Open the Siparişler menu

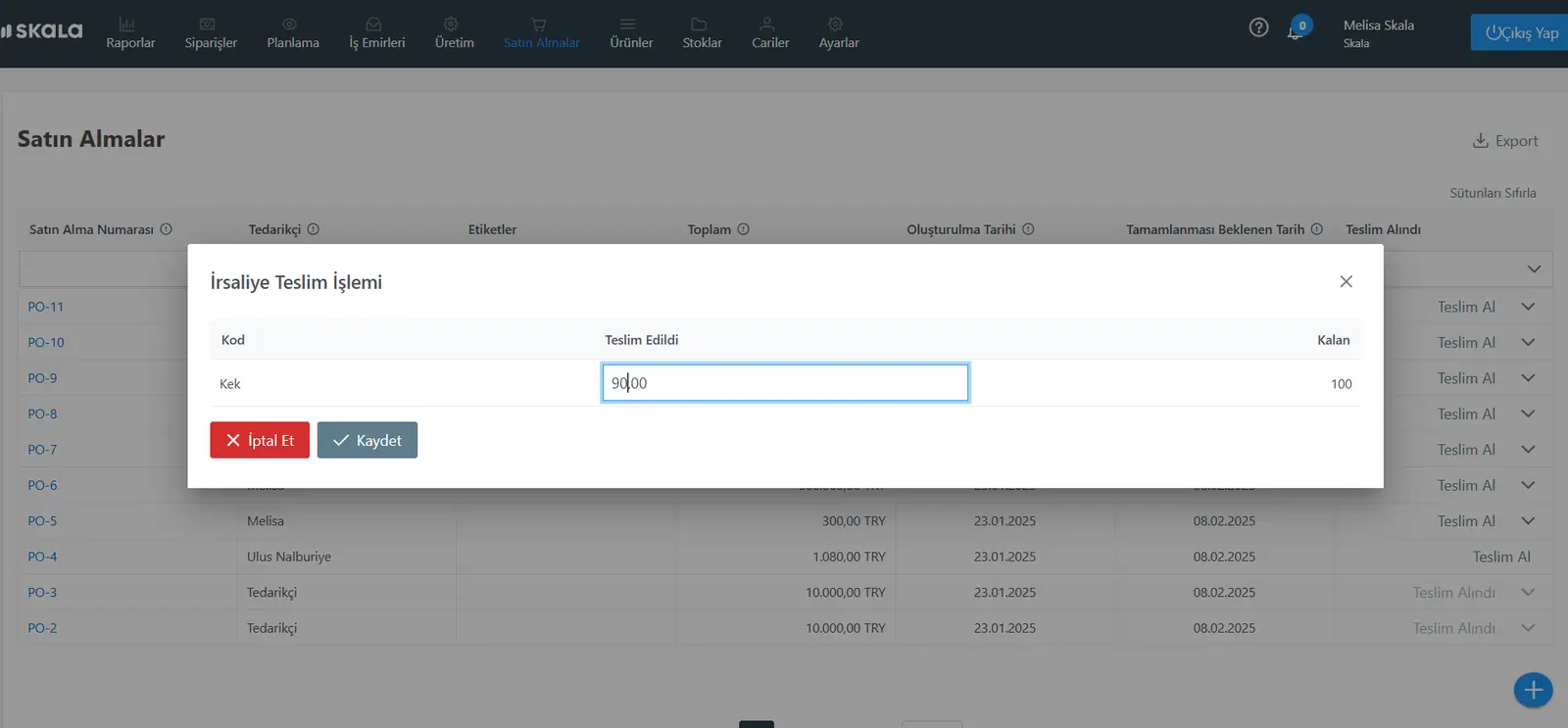(x=211, y=33)
